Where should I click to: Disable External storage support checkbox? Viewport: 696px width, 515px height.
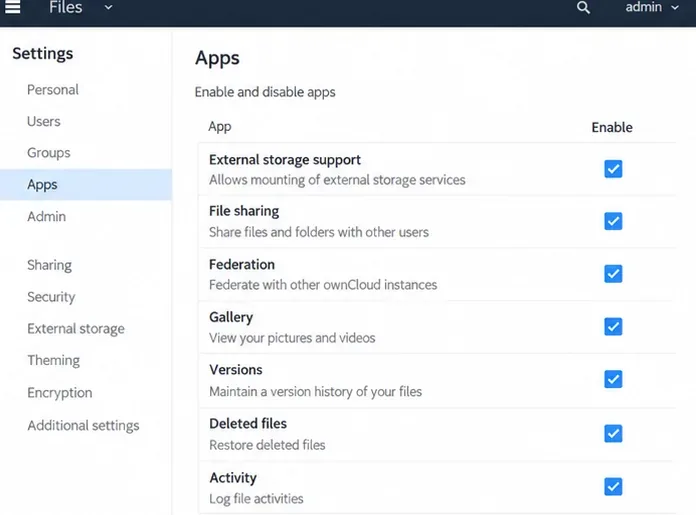(x=613, y=169)
